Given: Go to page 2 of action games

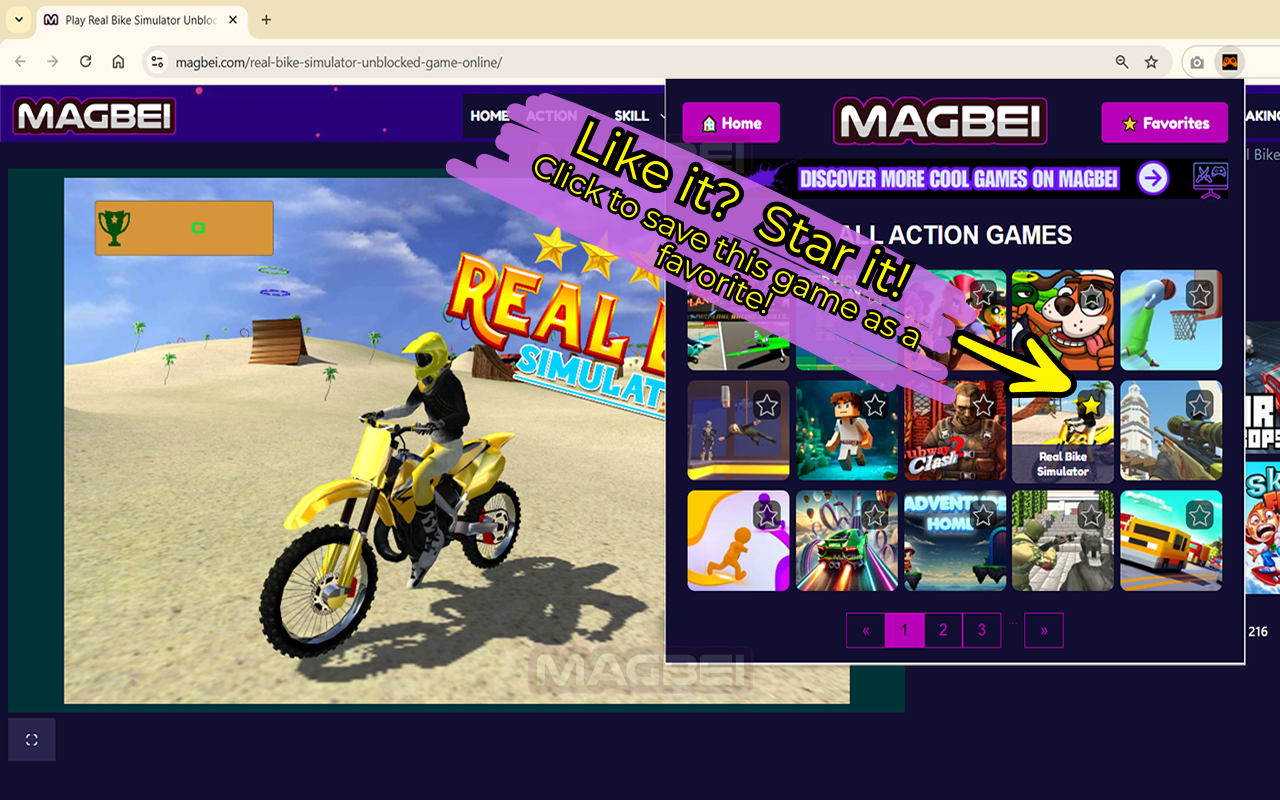Looking at the screenshot, I should pos(943,630).
